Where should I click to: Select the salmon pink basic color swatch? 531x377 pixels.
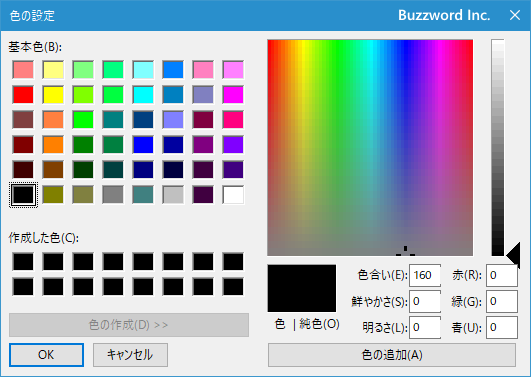23,69
